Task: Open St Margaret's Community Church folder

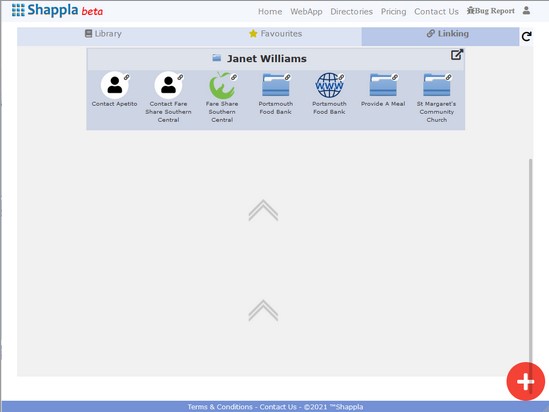Action: tap(437, 85)
